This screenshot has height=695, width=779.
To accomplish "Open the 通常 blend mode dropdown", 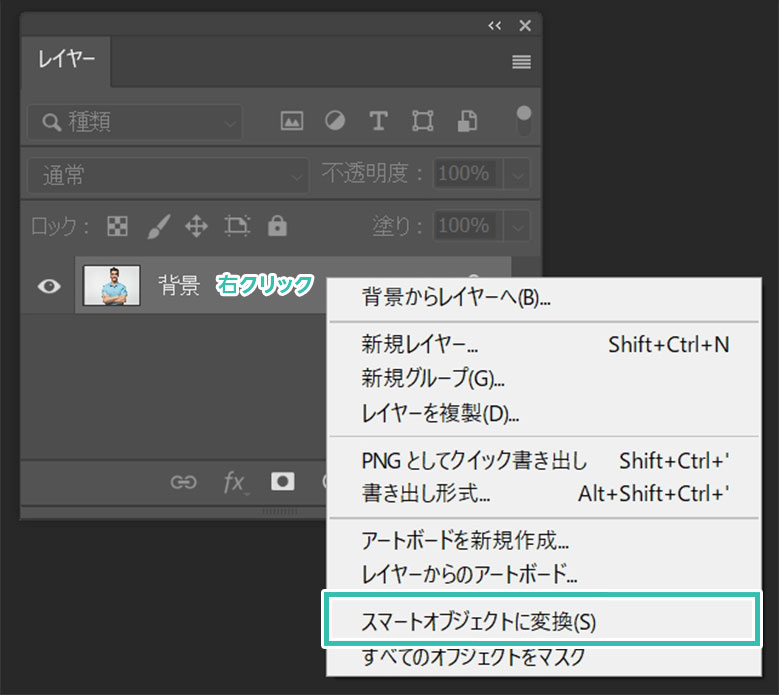I will tap(168, 175).
